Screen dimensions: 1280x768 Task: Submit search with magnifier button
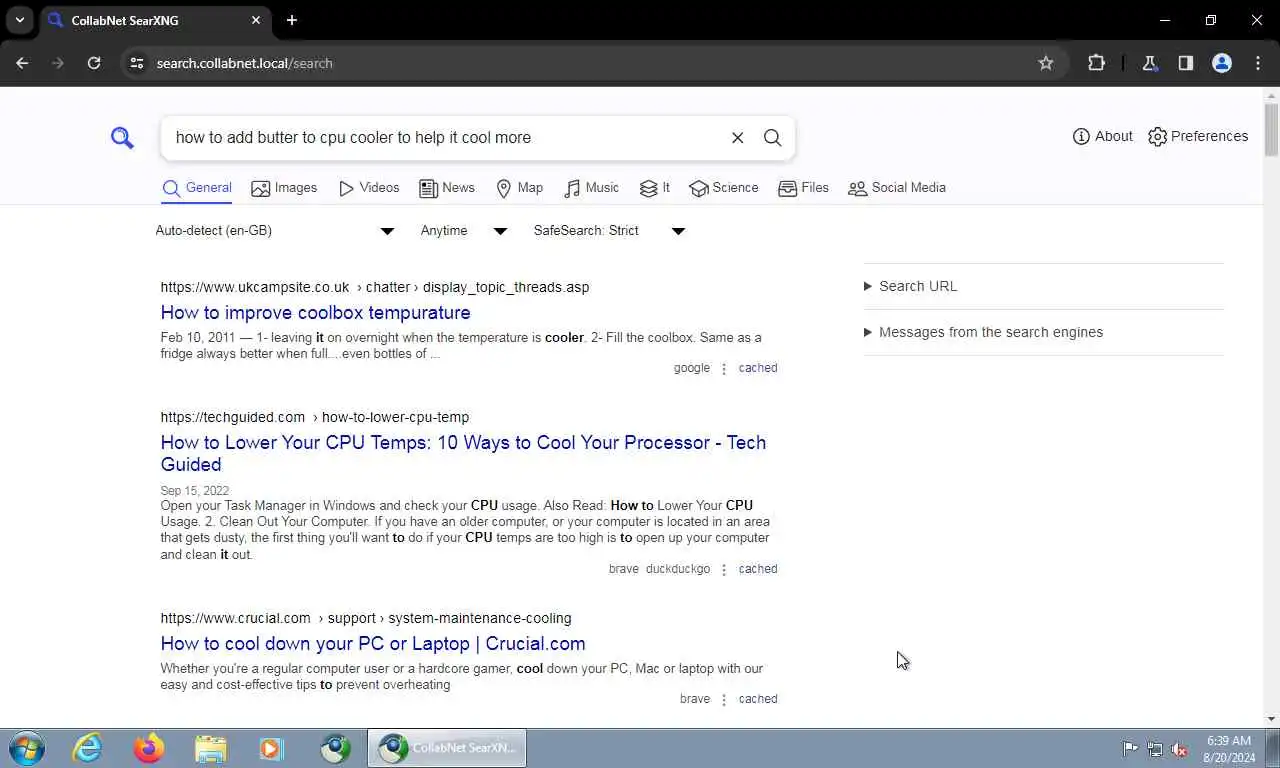772,138
